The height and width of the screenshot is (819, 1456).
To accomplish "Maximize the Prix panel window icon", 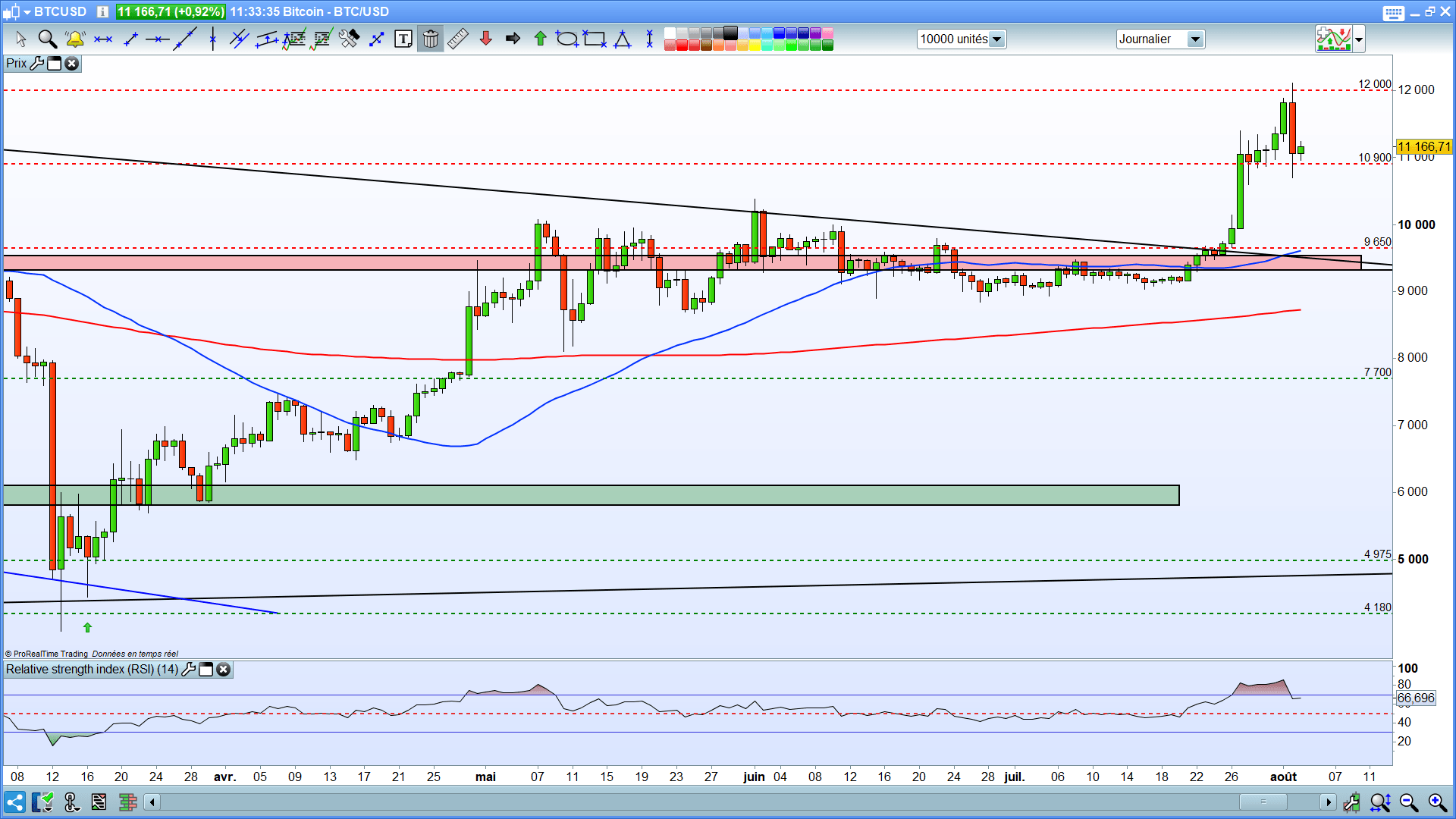I will pos(55,63).
